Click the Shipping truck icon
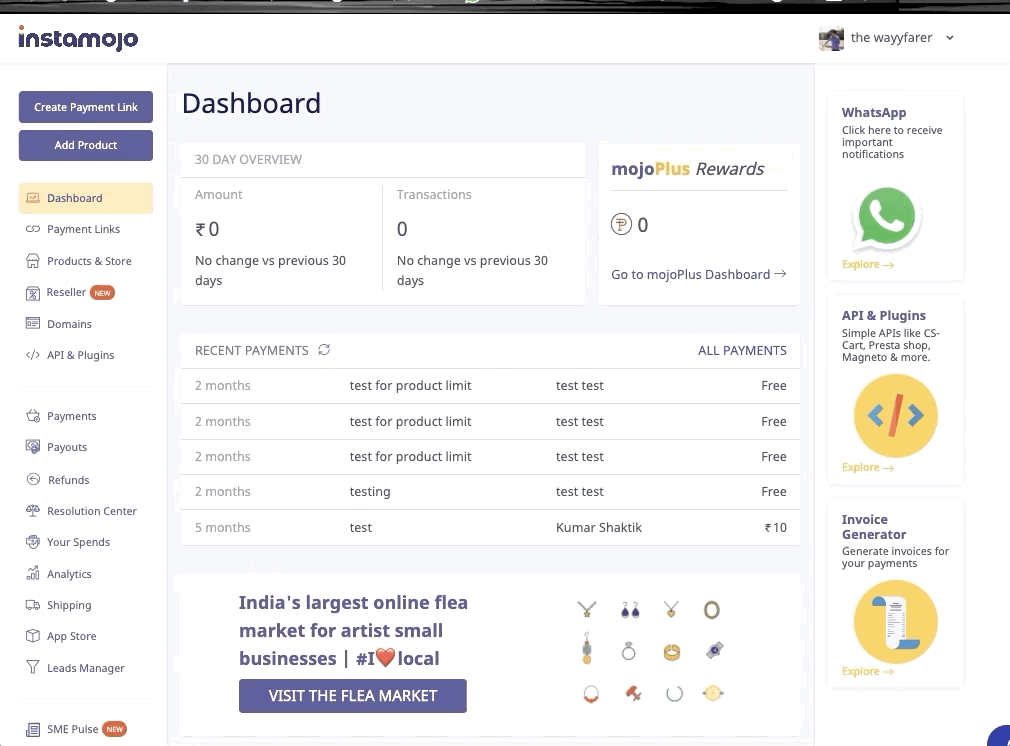This screenshot has width=1010, height=746. [x=33, y=604]
